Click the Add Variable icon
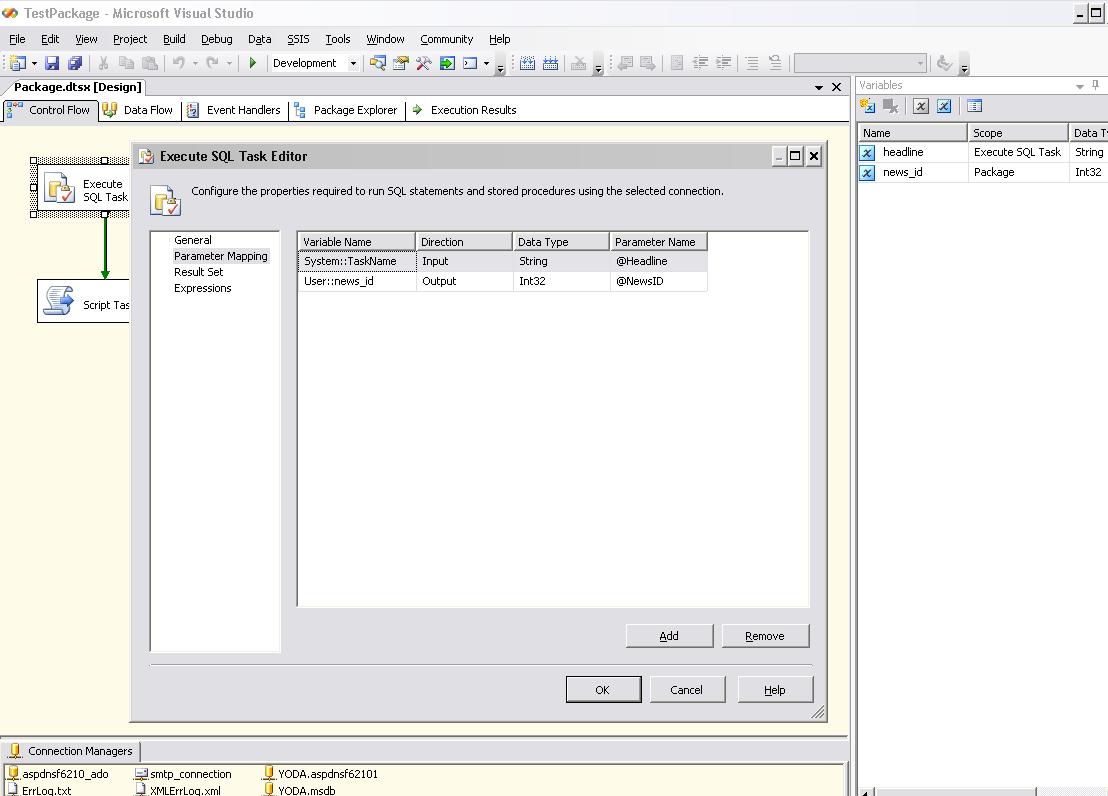The image size is (1108, 796). tap(868, 106)
